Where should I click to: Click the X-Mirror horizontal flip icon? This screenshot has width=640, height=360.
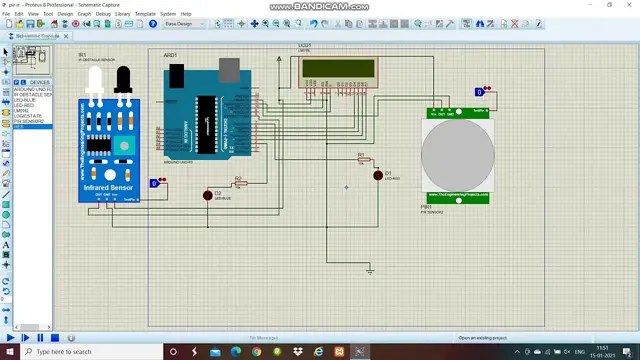tap(6, 310)
